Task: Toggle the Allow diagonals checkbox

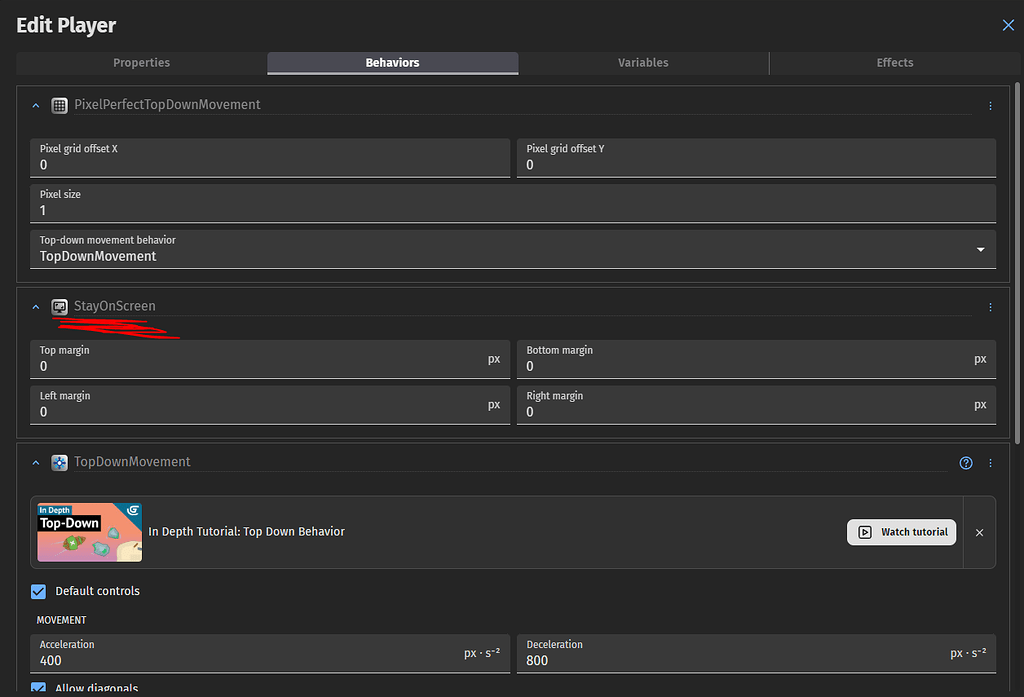Action: point(38,689)
